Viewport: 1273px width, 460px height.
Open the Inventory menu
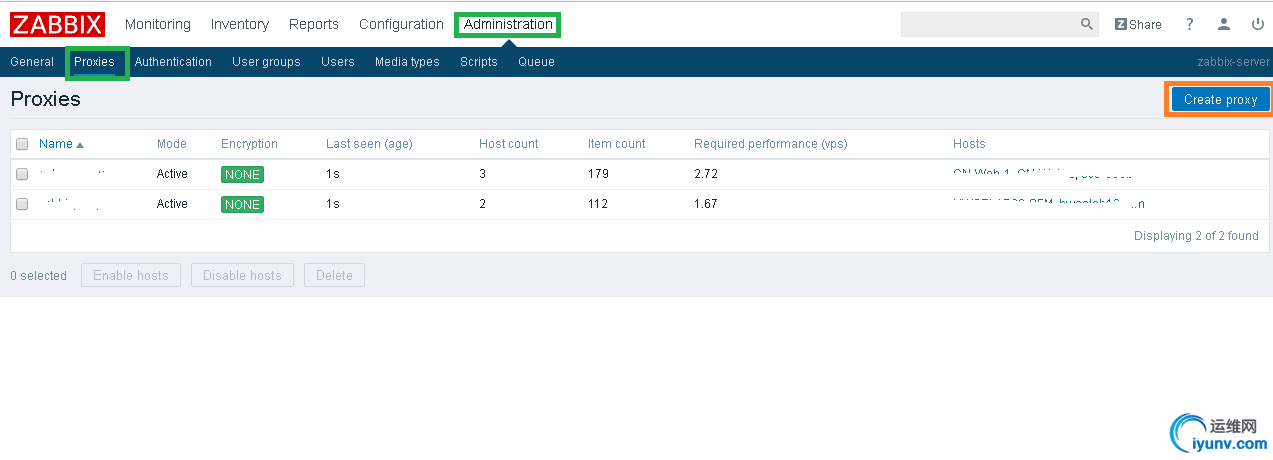coord(240,24)
